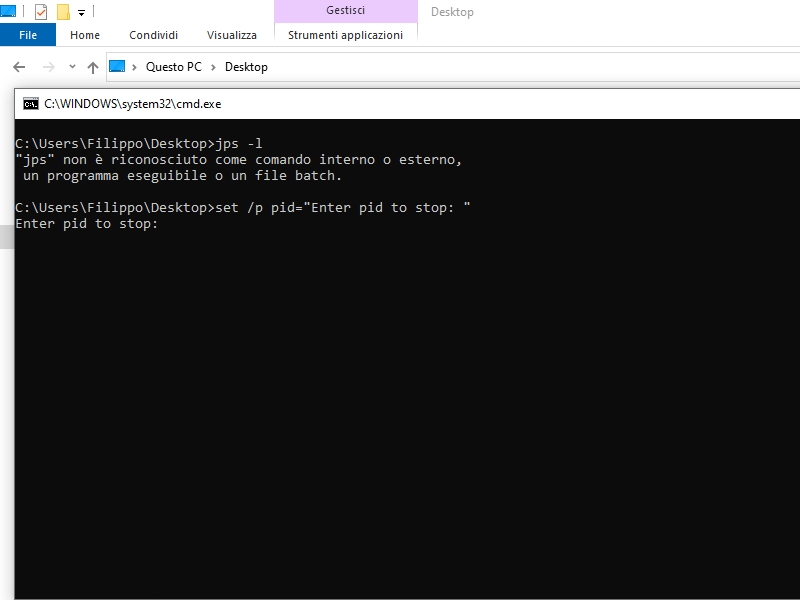This screenshot has width=800, height=600.
Task: Click the Properties quick access icon
Action: (41, 11)
